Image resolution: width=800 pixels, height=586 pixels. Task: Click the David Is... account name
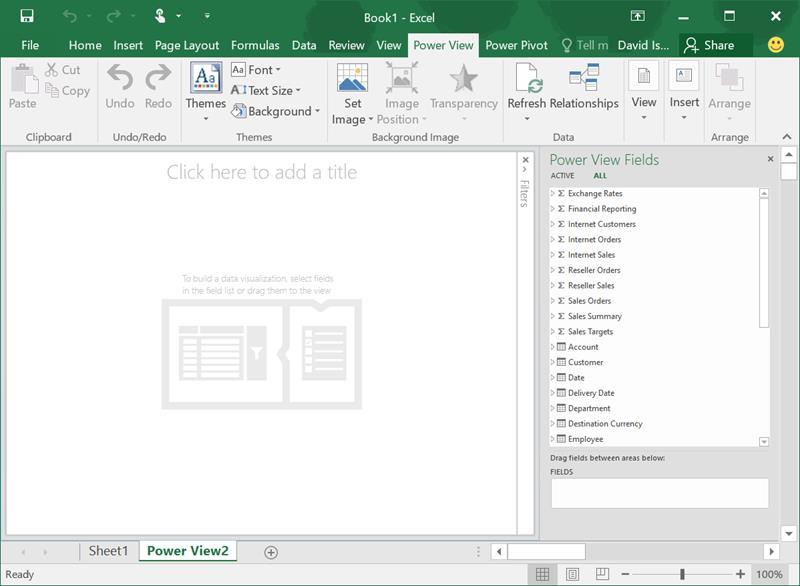tap(643, 45)
